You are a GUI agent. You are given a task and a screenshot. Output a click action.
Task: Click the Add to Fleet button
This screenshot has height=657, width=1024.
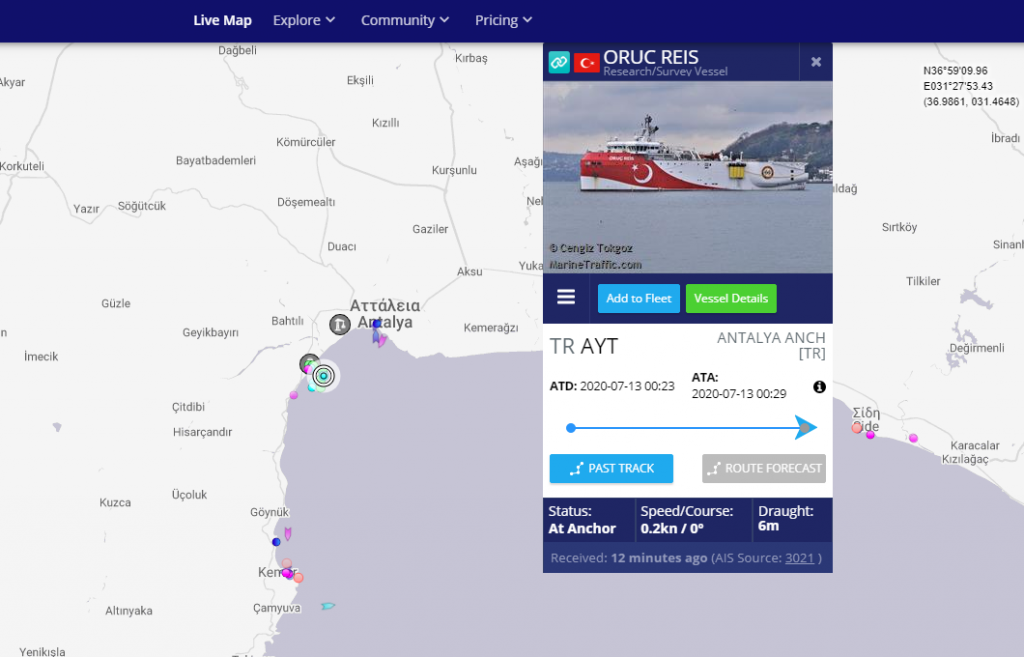(x=639, y=298)
